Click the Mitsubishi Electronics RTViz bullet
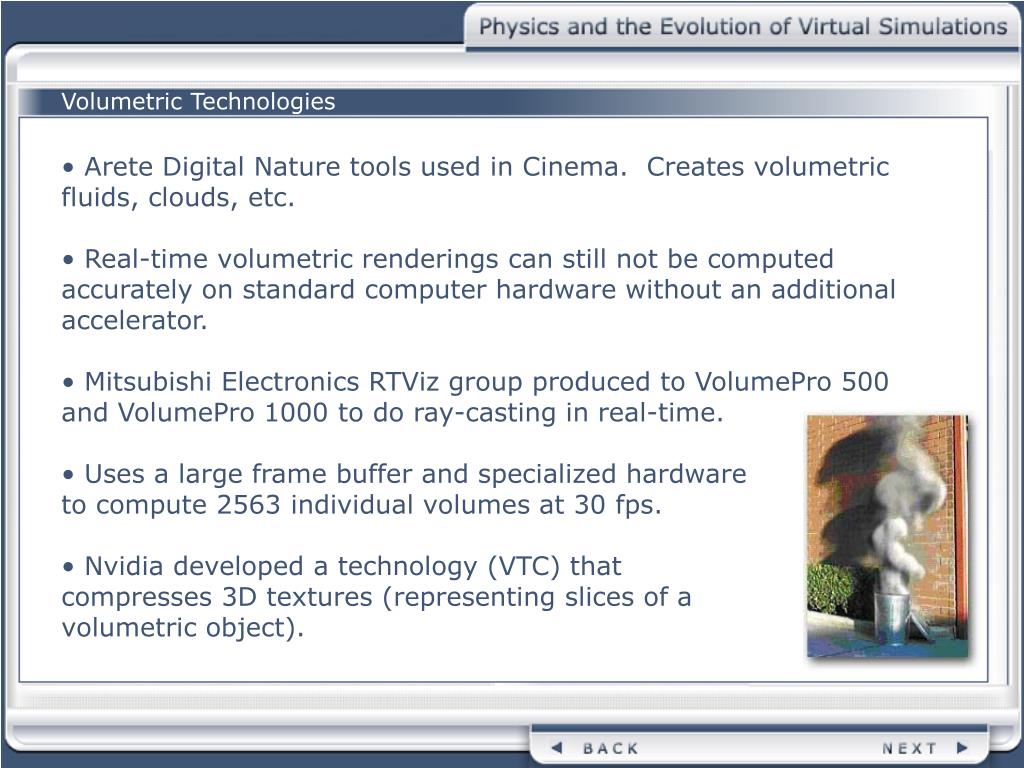1024x768 pixels. [475, 397]
